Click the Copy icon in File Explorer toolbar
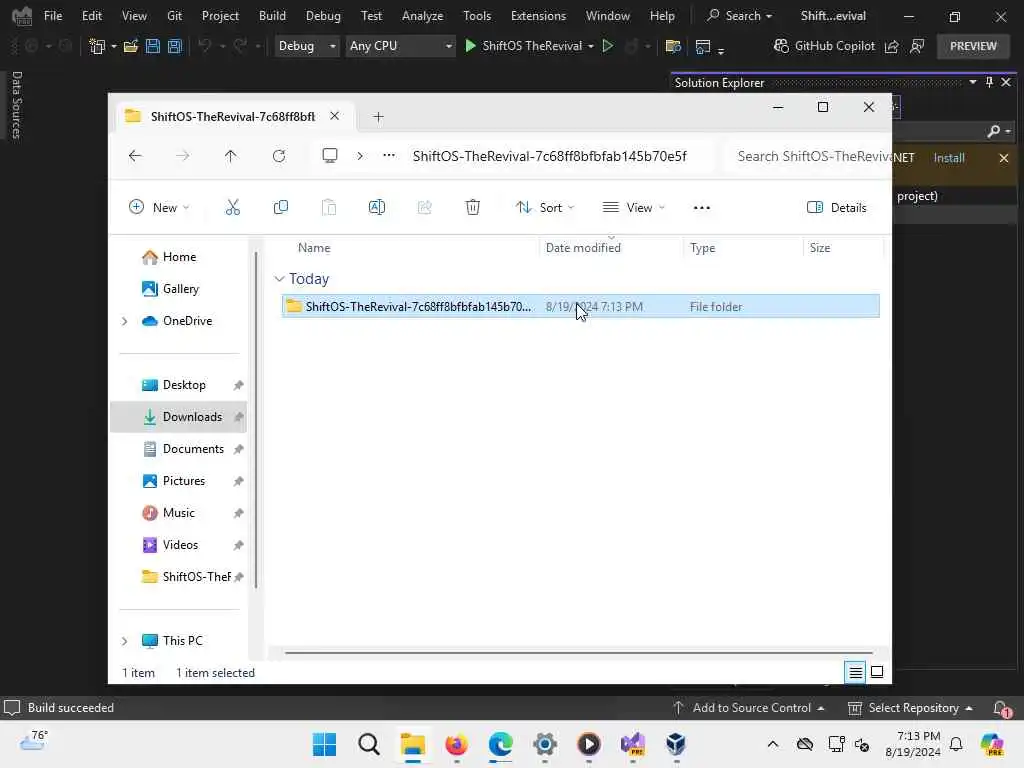Viewport: 1024px width, 768px height. coord(281,208)
